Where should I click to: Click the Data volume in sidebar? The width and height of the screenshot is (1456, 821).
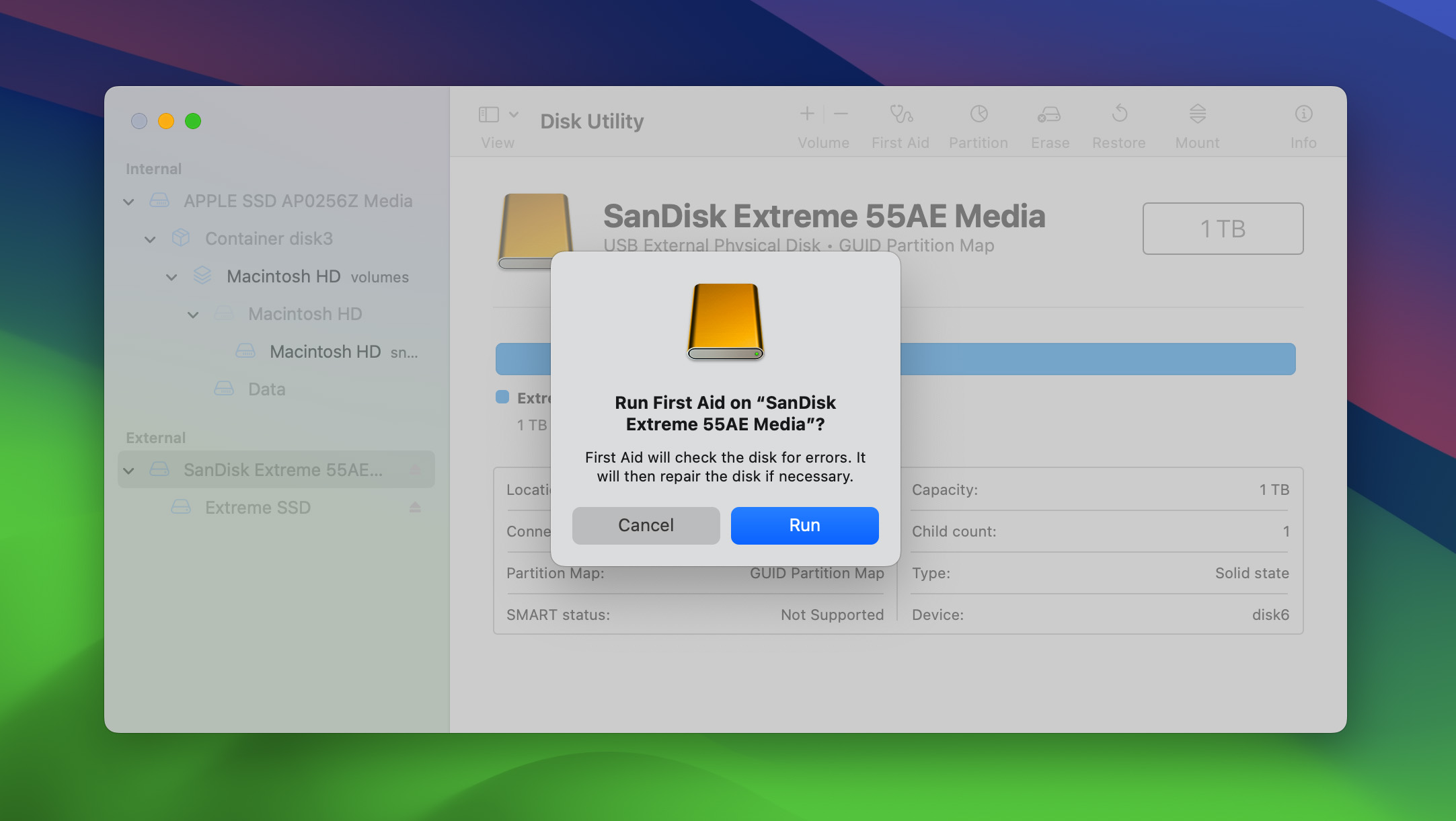(266, 389)
